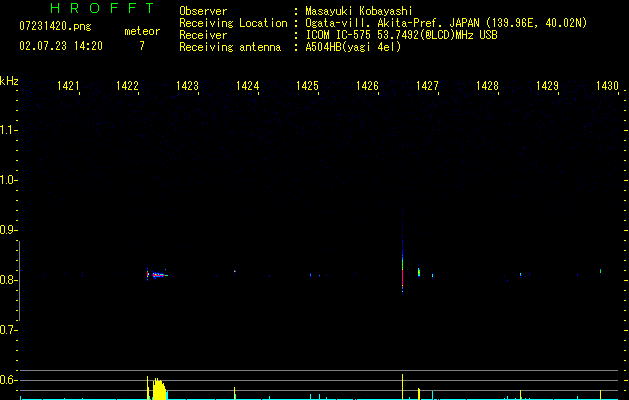
Task: Click the 1426 time axis label
Action: click(367, 86)
